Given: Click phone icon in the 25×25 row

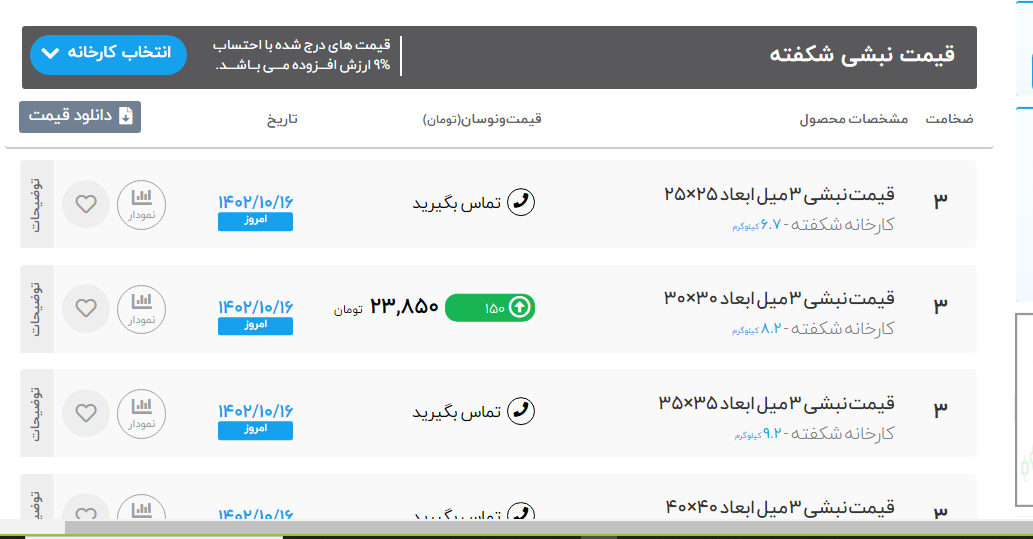Looking at the screenshot, I should pos(522,203).
